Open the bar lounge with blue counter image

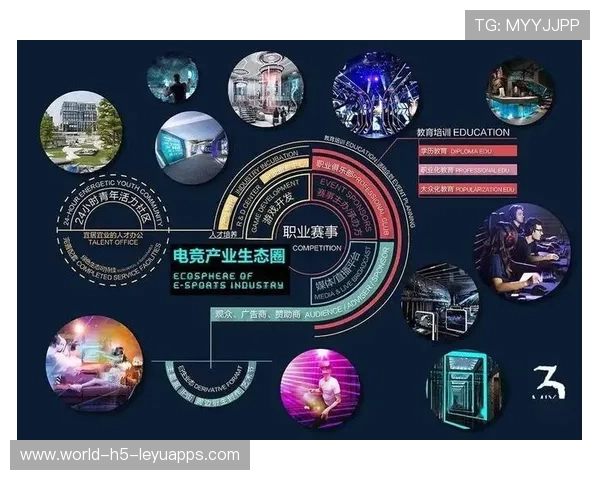(x=520, y=92)
